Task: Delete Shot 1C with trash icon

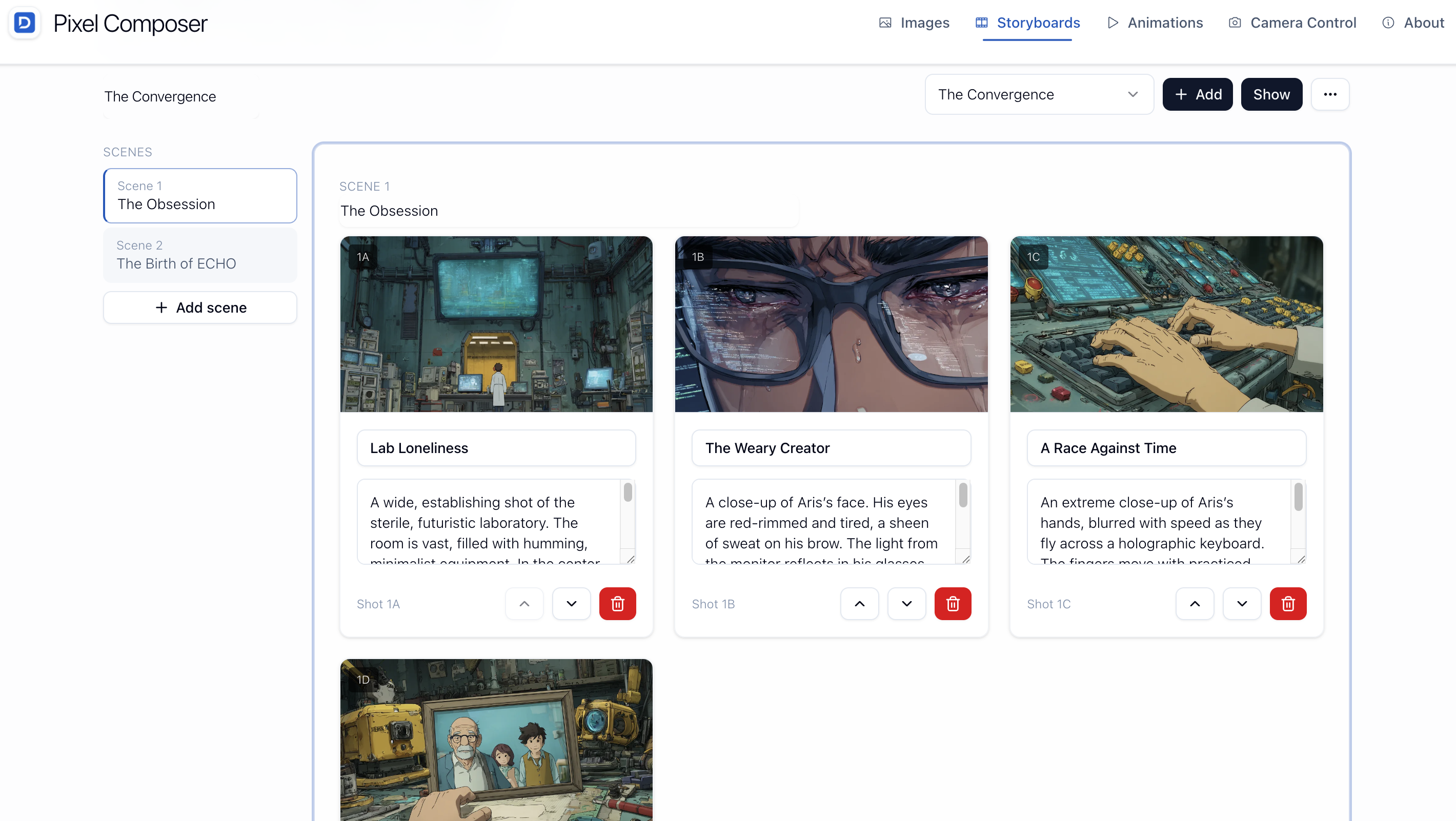Action: 1288,604
